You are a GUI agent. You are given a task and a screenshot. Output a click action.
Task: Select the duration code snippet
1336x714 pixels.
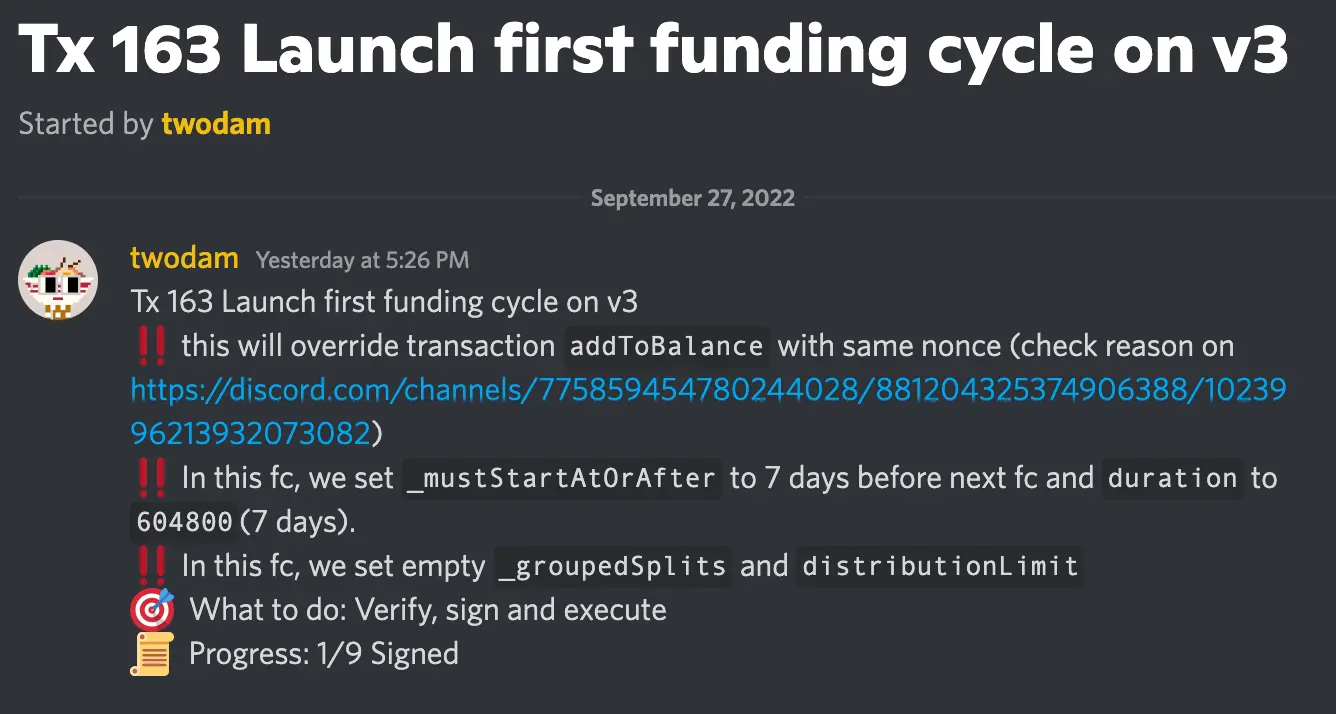tap(1172, 478)
